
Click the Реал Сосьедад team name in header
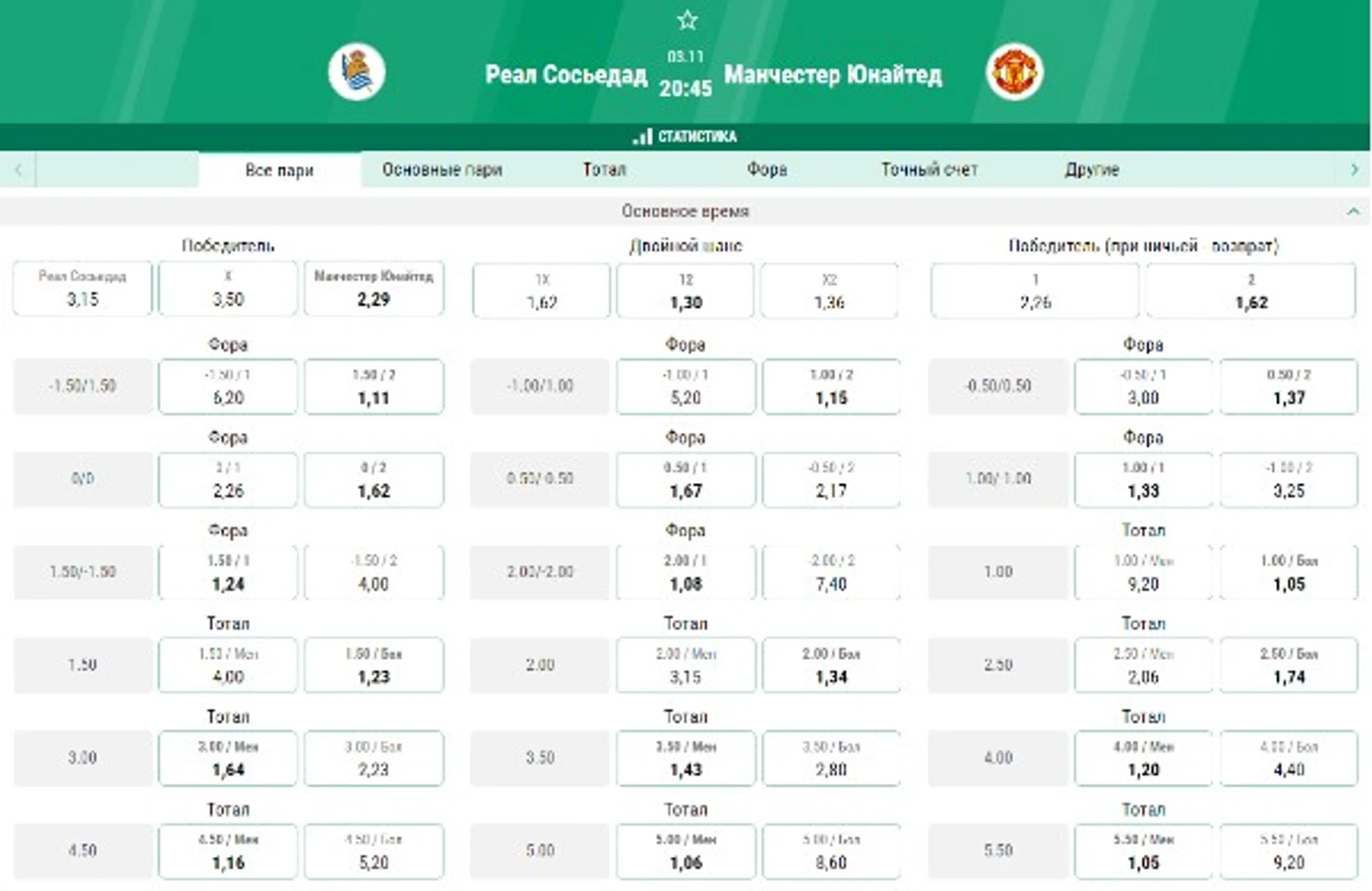click(x=566, y=74)
